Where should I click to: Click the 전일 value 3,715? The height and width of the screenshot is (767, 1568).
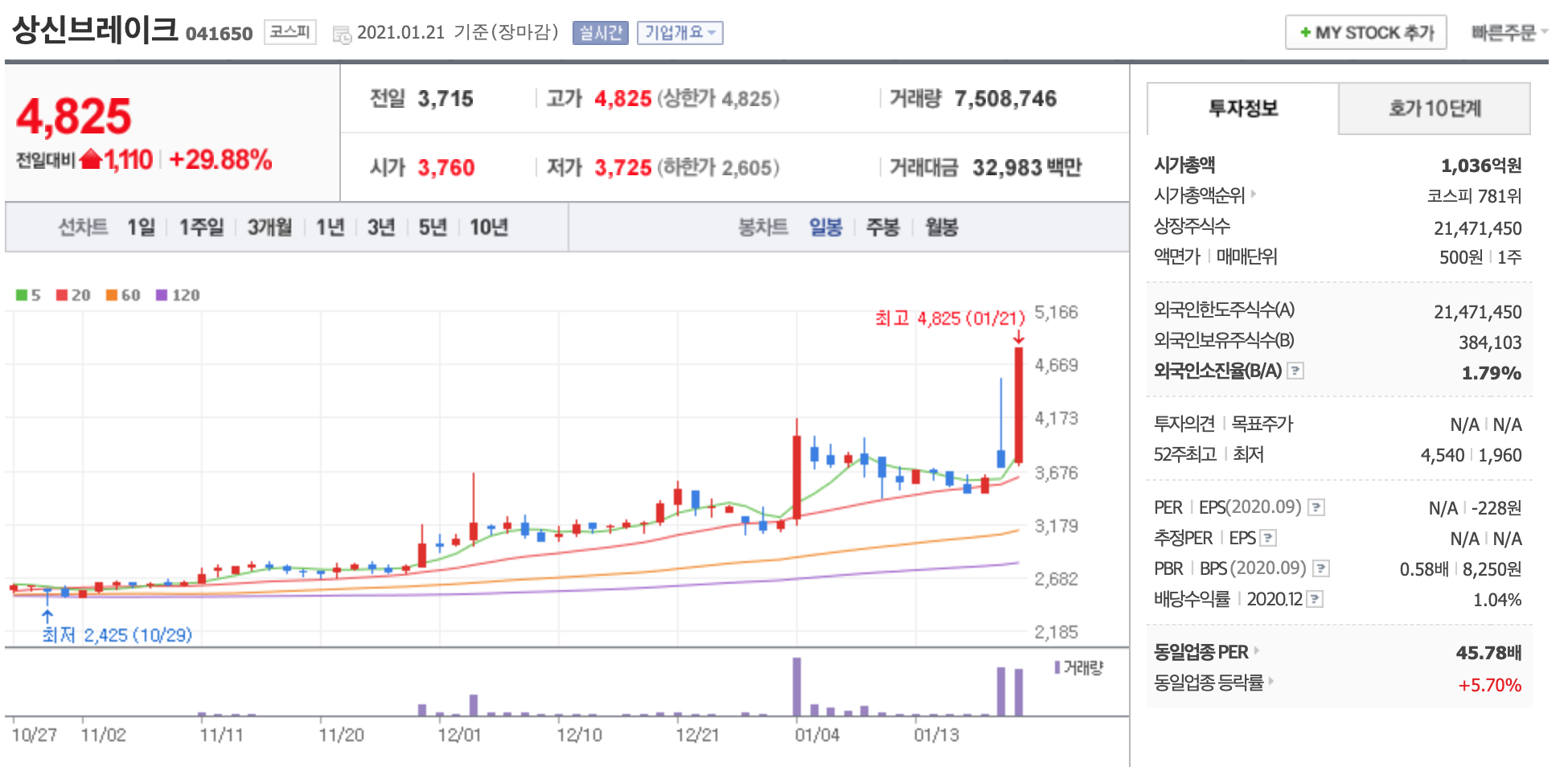tap(445, 99)
